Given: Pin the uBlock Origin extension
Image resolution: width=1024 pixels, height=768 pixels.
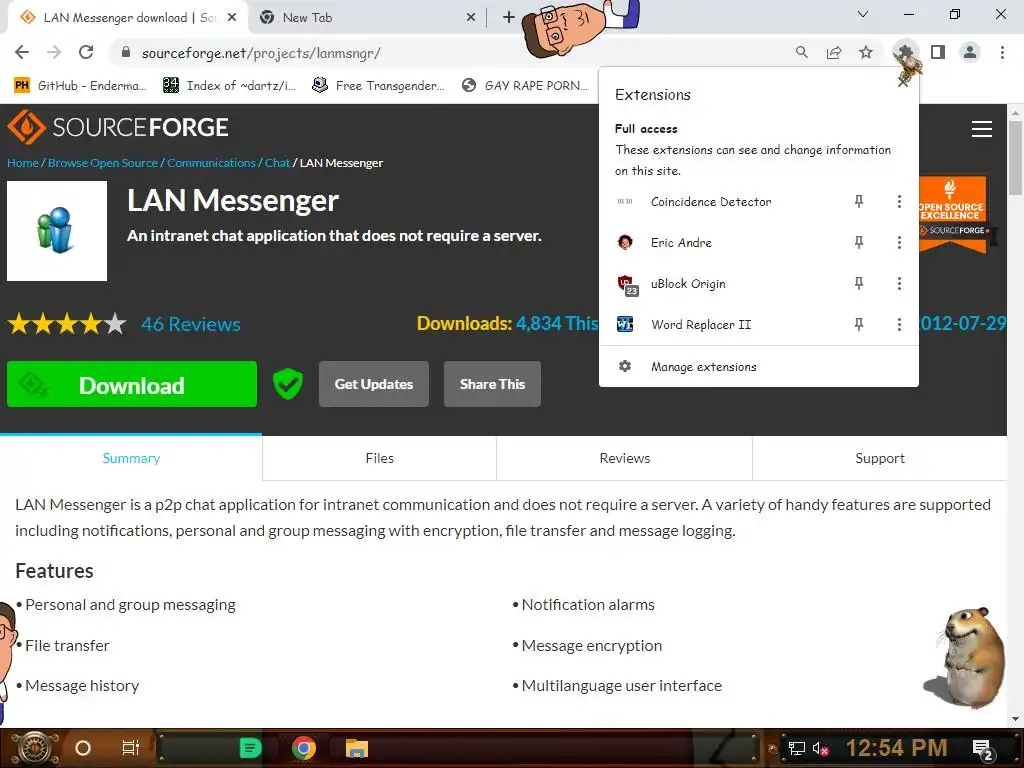Looking at the screenshot, I should point(859,283).
